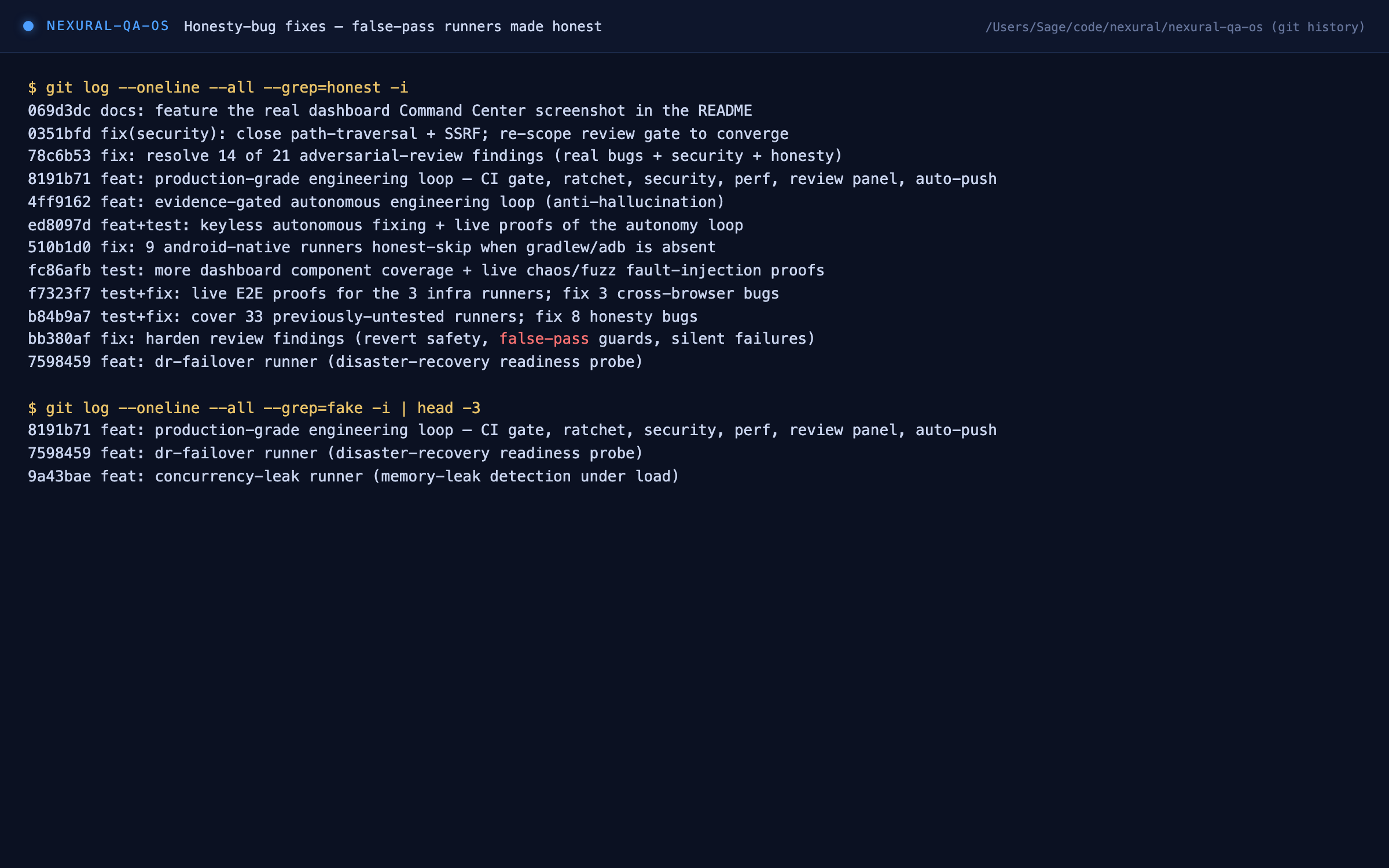Select commit ed8097d keyless autonomous fixing line
This screenshot has height=868, width=1389.
pyautogui.click(x=385, y=225)
